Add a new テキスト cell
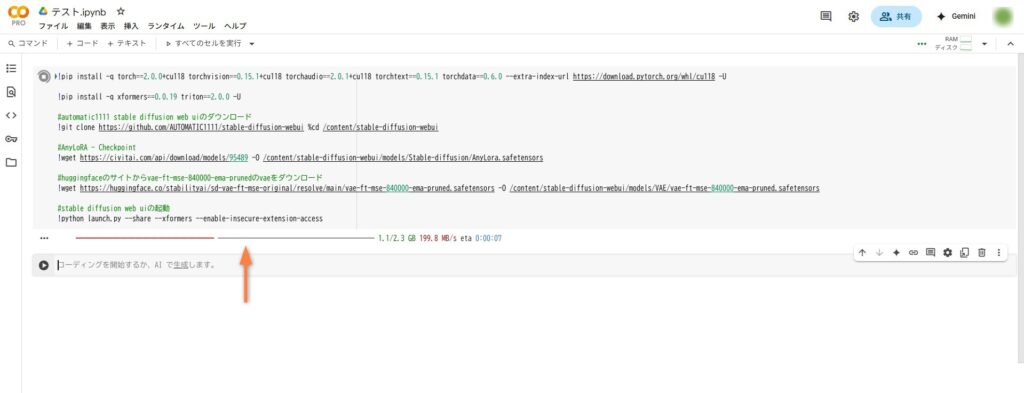This screenshot has width=1024, height=393. (127, 43)
